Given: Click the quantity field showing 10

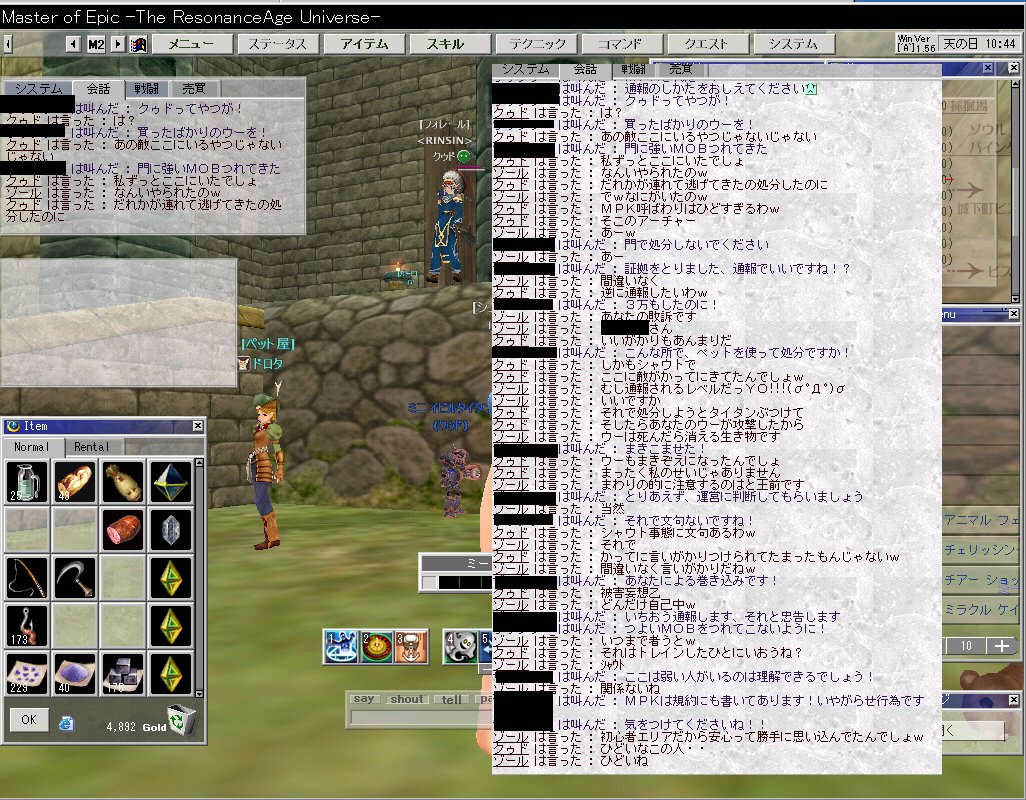Looking at the screenshot, I should click(966, 646).
